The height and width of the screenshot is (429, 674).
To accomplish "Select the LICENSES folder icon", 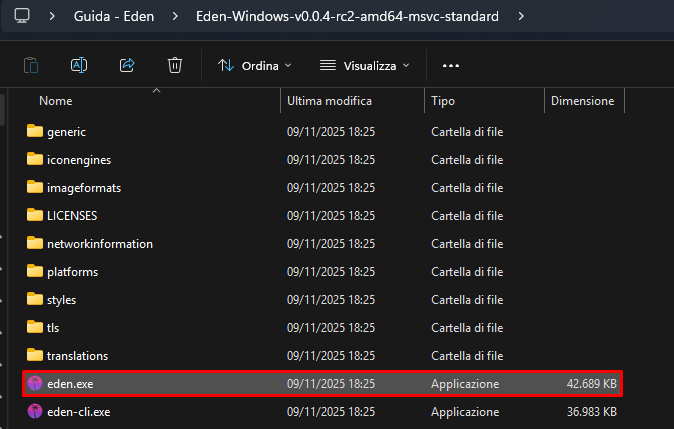I will [x=35, y=215].
